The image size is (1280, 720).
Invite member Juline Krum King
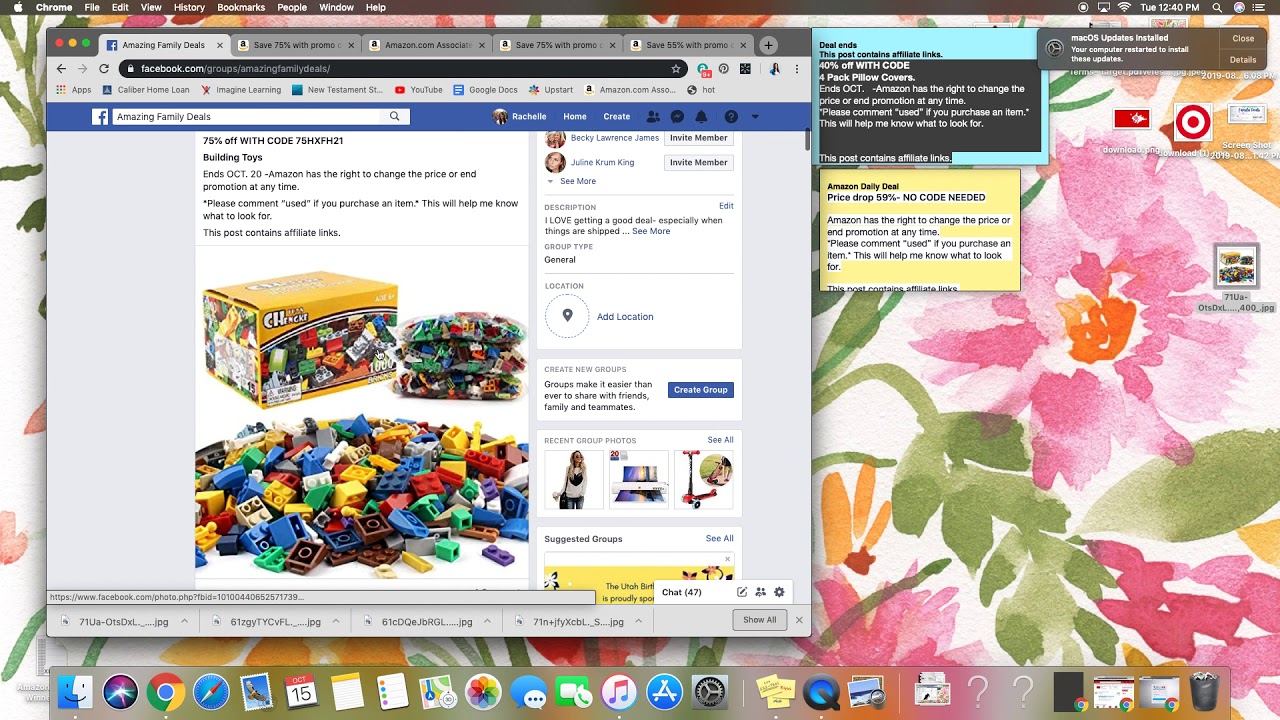(x=698, y=162)
